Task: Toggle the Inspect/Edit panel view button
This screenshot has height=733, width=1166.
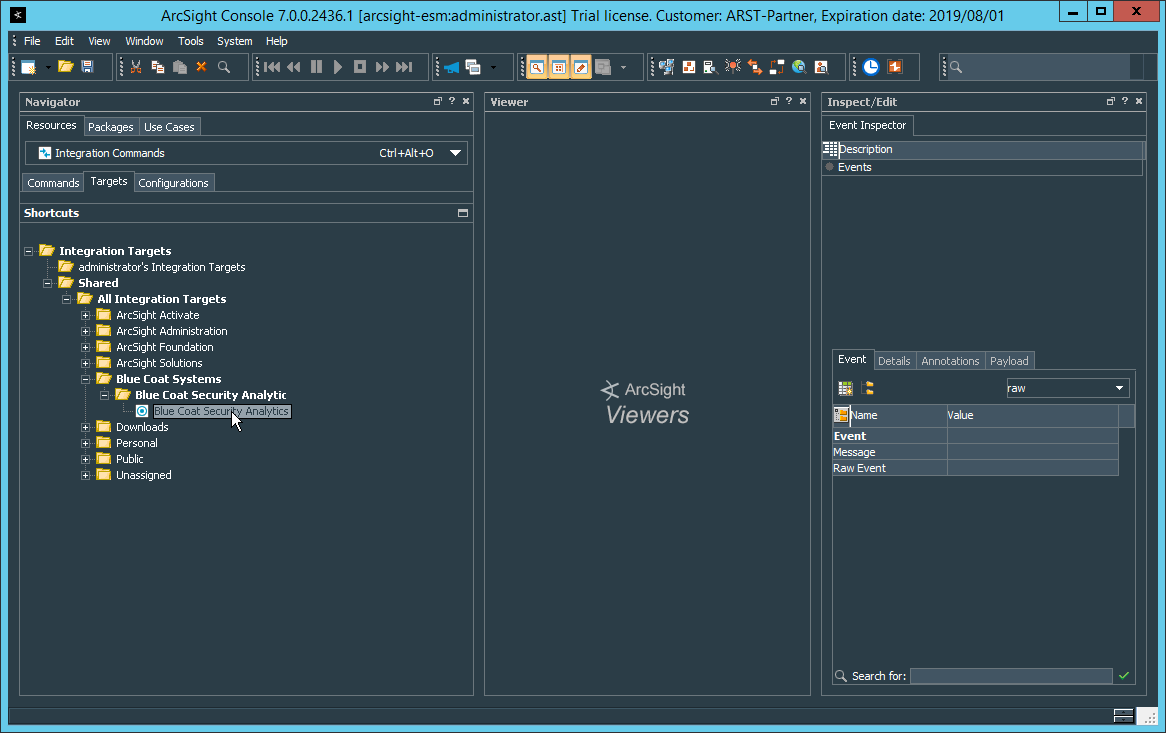Action: pyautogui.click(x=1110, y=102)
